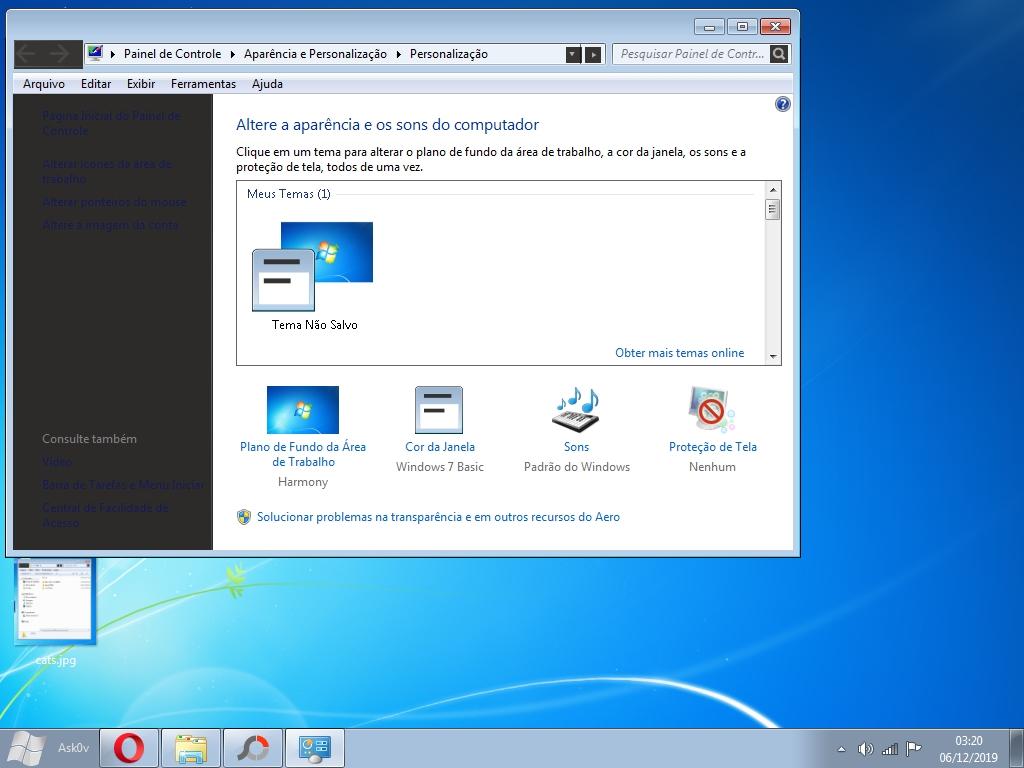This screenshot has height=768, width=1024.
Task: Open the Windows Start button
Action: pos(26,748)
